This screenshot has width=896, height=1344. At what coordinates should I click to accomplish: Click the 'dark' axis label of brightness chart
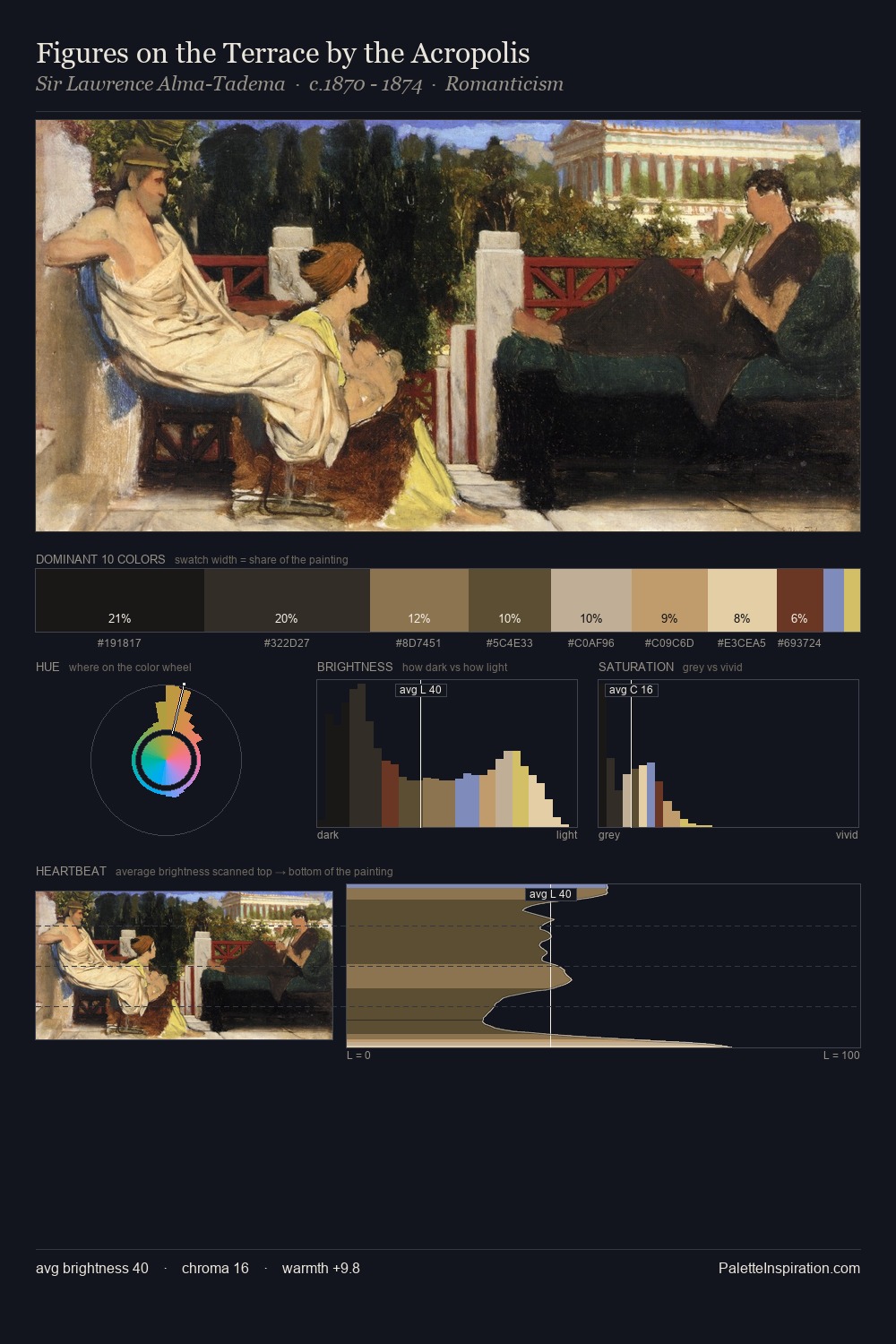[328, 835]
